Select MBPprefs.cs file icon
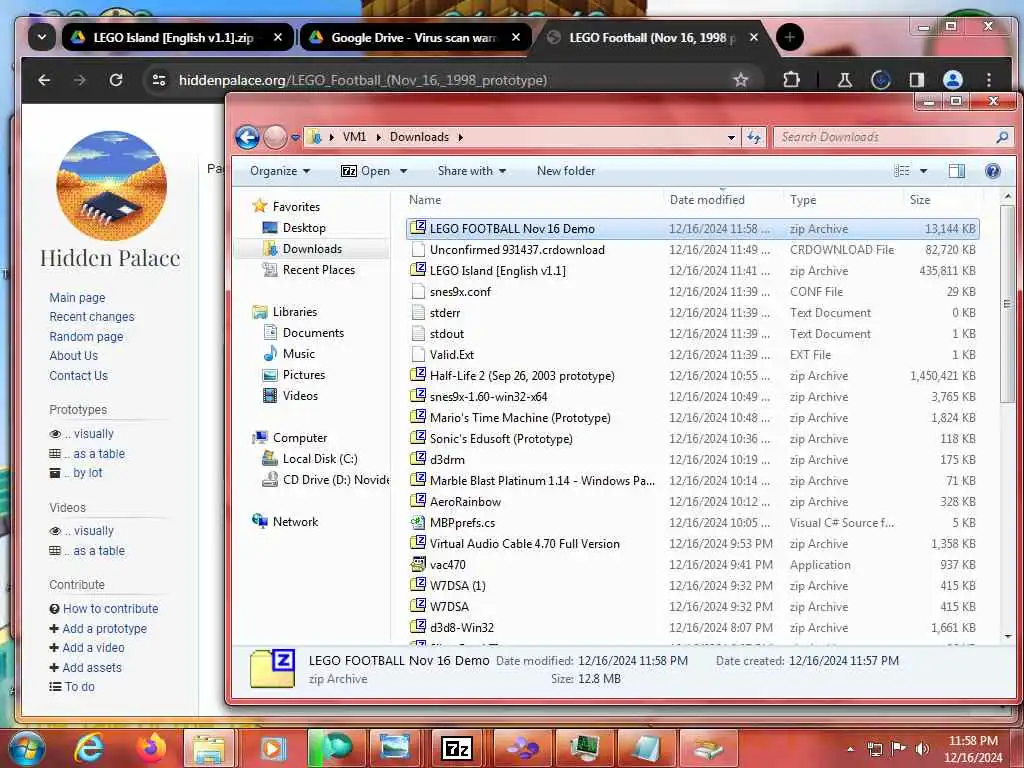This screenshot has width=1024, height=768. point(418,522)
